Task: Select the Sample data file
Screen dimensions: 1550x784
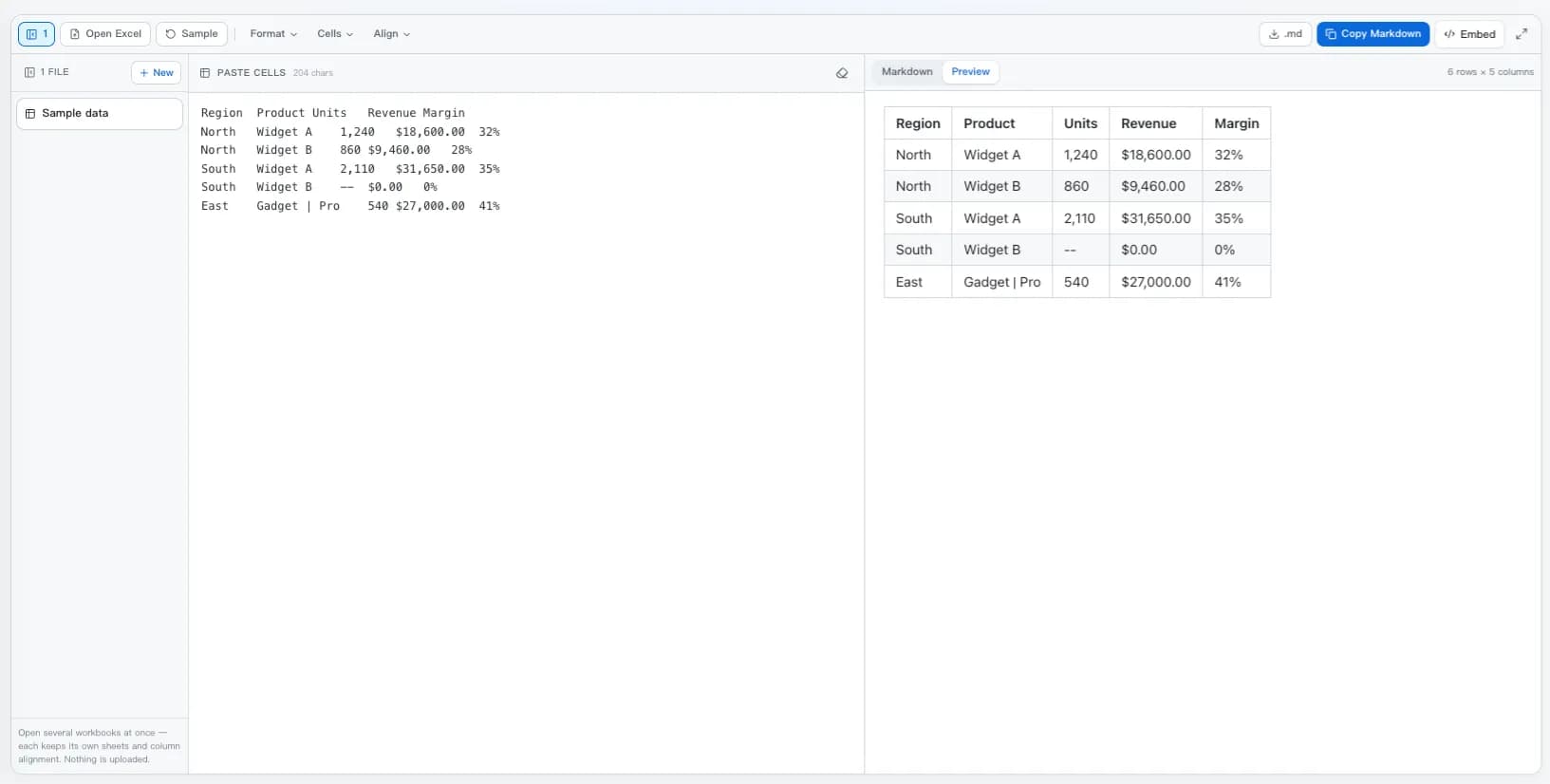Action: (x=100, y=114)
